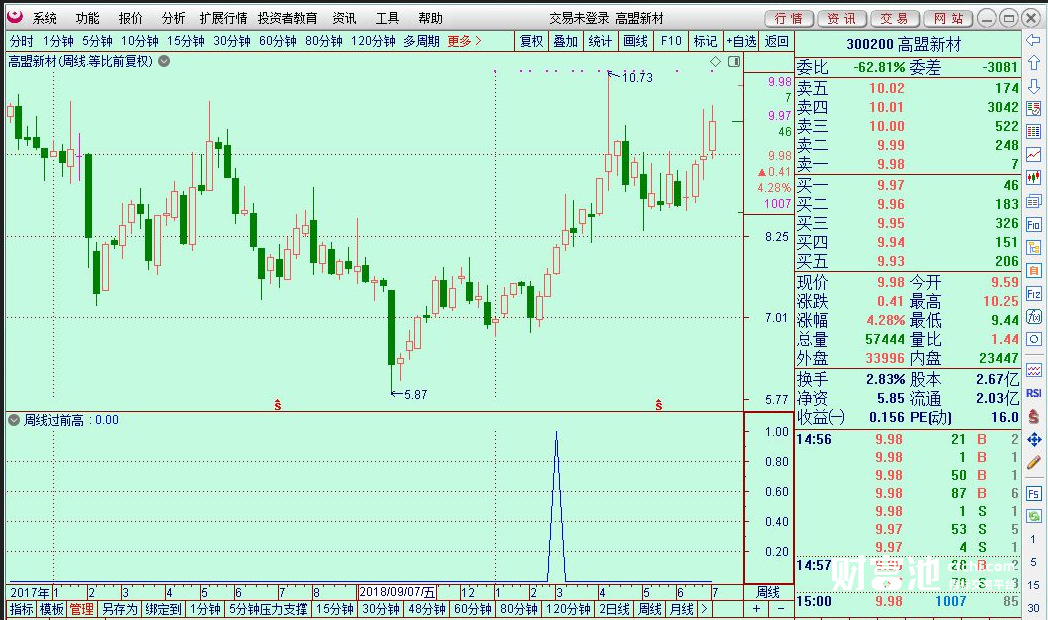The image size is (1048, 620).
Task: Select the pencil drawing tool icon
Action: coord(1034,462)
